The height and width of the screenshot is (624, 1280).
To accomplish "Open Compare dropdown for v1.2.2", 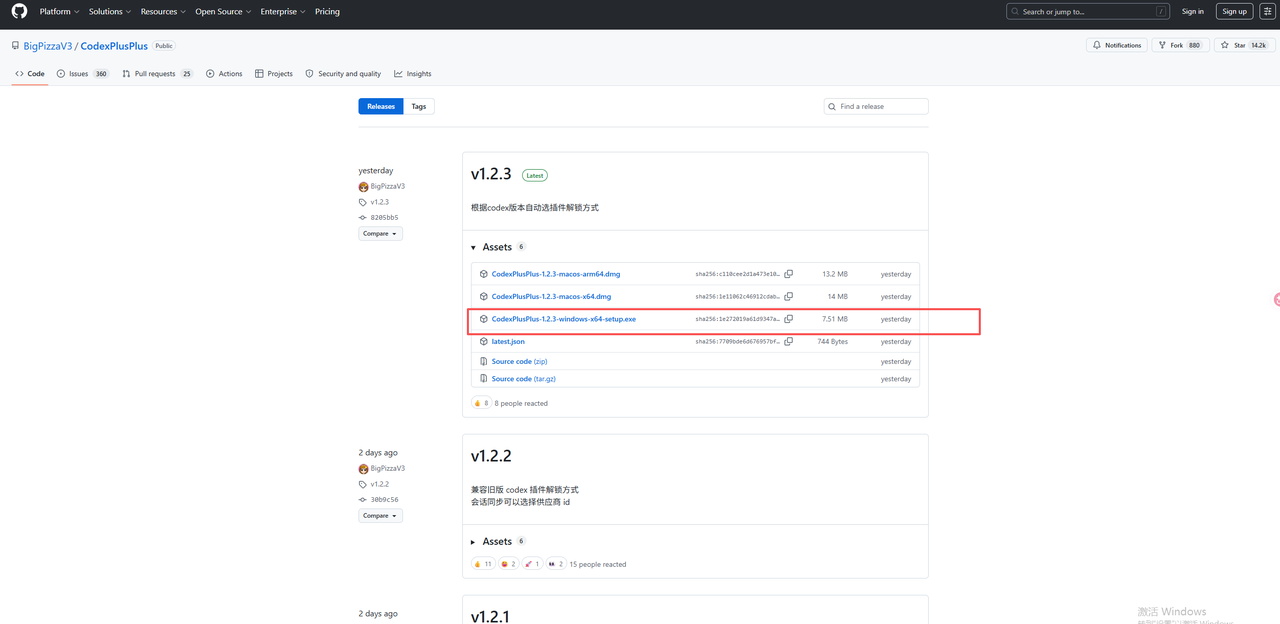I will tap(380, 516).
